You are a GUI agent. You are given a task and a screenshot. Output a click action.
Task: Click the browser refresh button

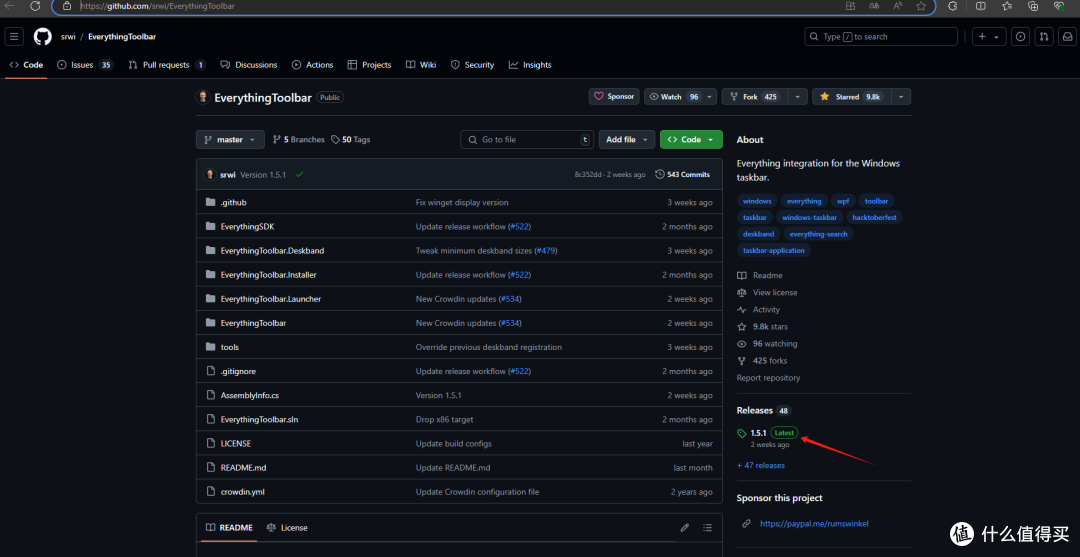point(36,6)
